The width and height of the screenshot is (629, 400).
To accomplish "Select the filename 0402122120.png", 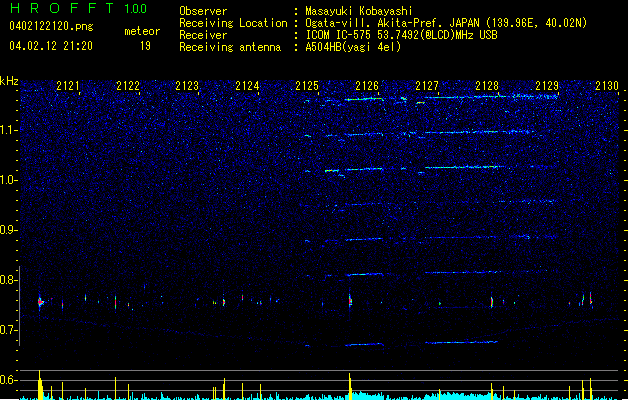I will [51, 26].
